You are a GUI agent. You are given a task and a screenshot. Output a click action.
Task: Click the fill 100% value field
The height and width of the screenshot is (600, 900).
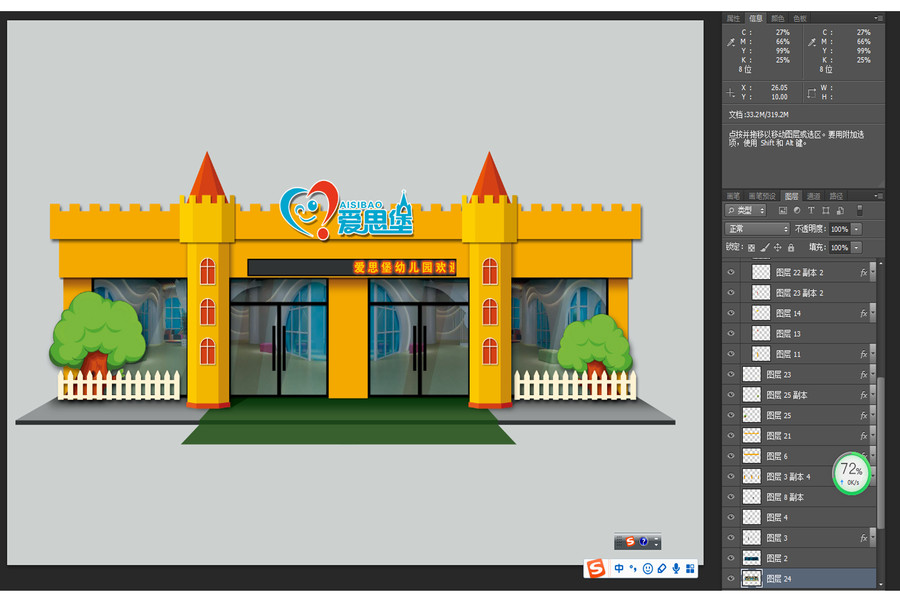tap(840, 247)
